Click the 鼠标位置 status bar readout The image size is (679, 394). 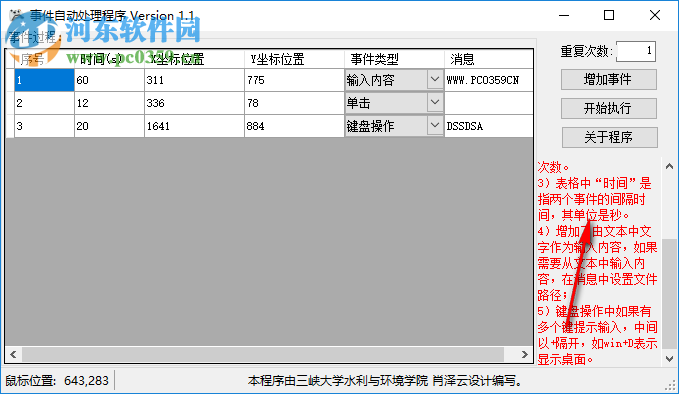(57, 381)
